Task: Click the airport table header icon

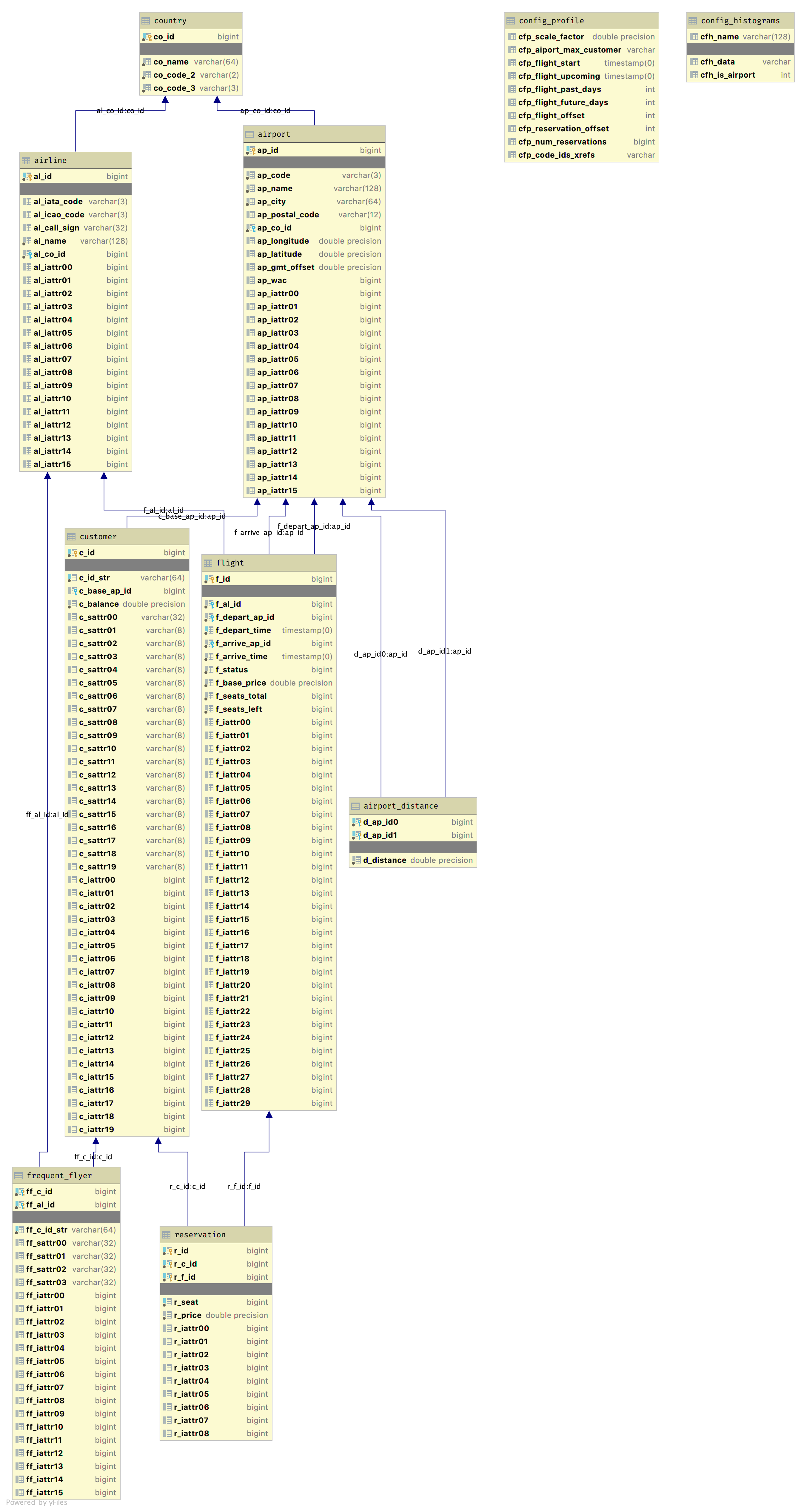Action: (250, 134)
